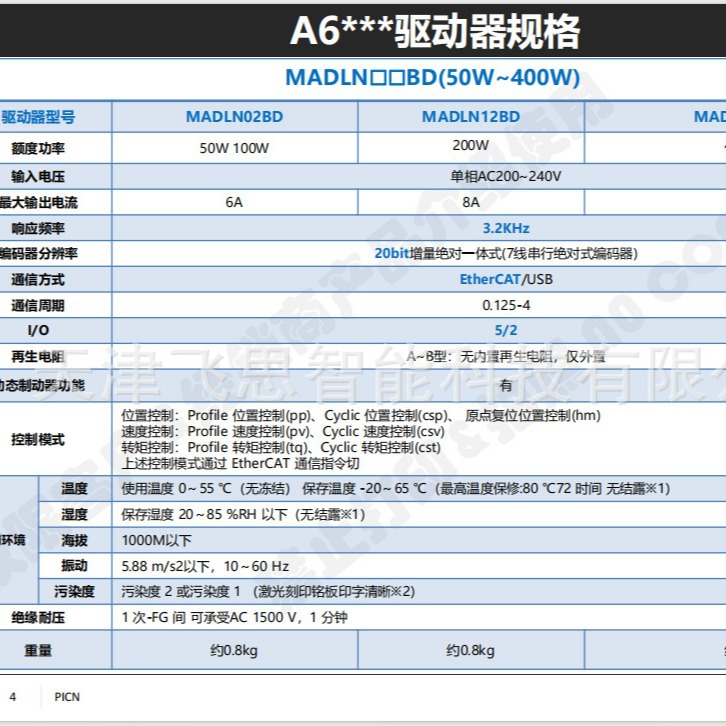
Task: Click the PICN footer text
Action: (x=67, y=697)
